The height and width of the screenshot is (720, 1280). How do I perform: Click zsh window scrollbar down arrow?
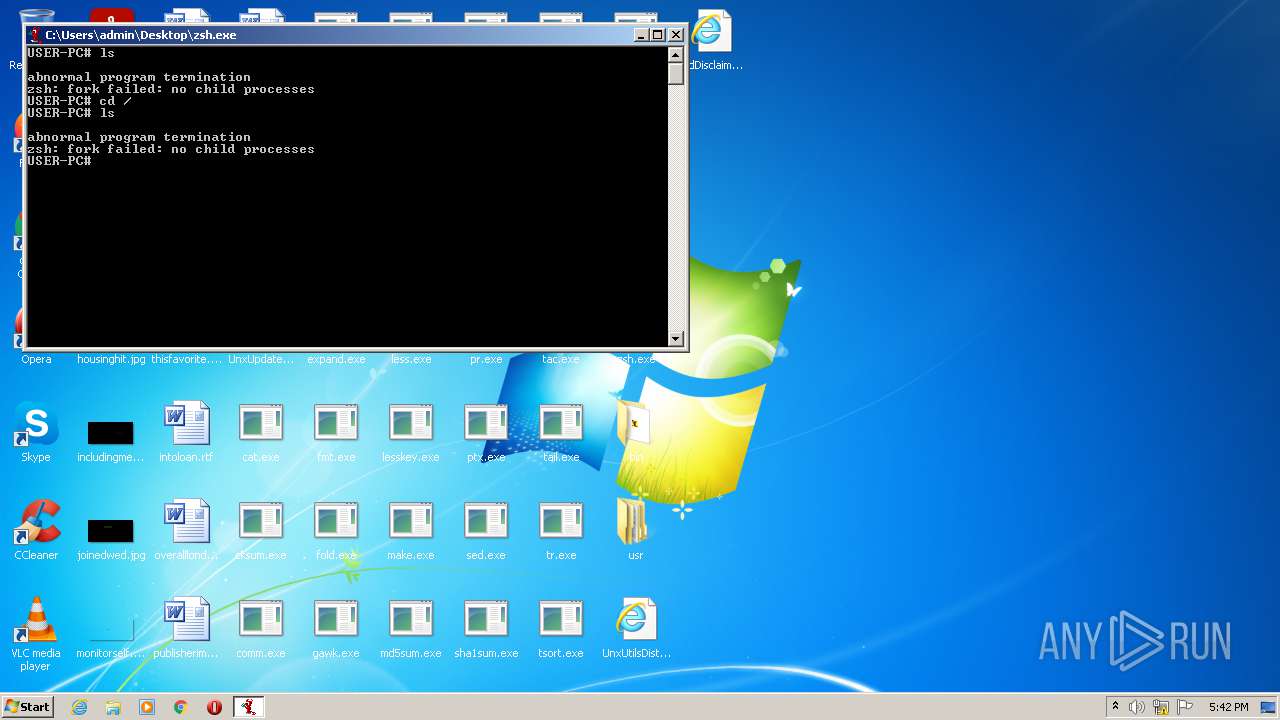(676, 339)
